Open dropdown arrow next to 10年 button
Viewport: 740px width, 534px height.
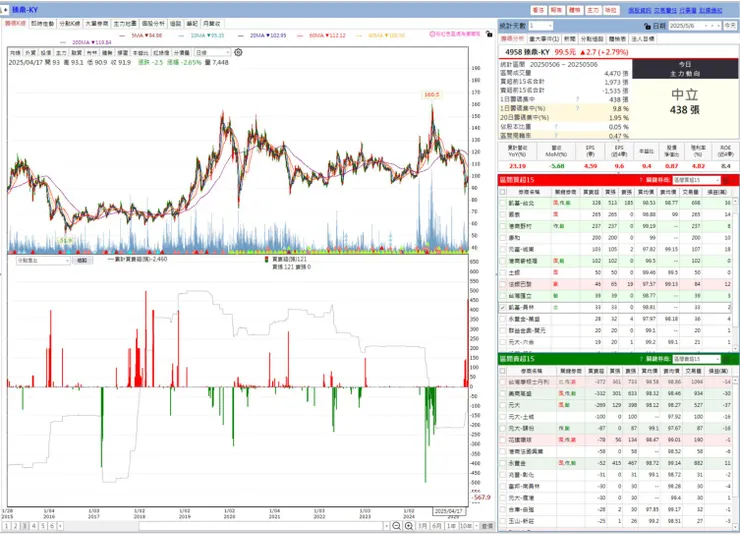[477, 526]
